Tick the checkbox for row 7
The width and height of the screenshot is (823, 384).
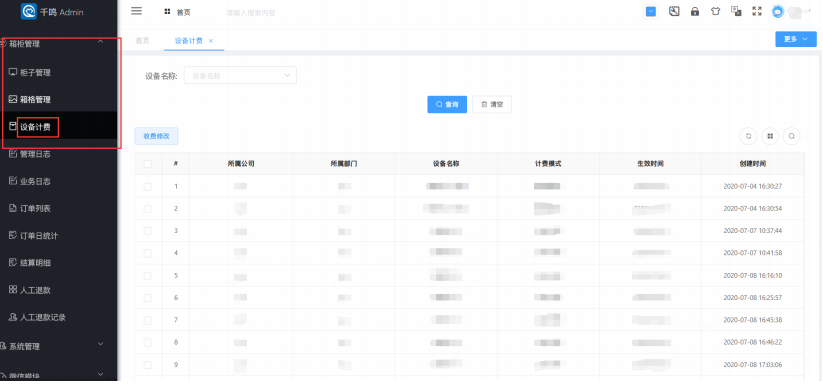coord(147,320)
